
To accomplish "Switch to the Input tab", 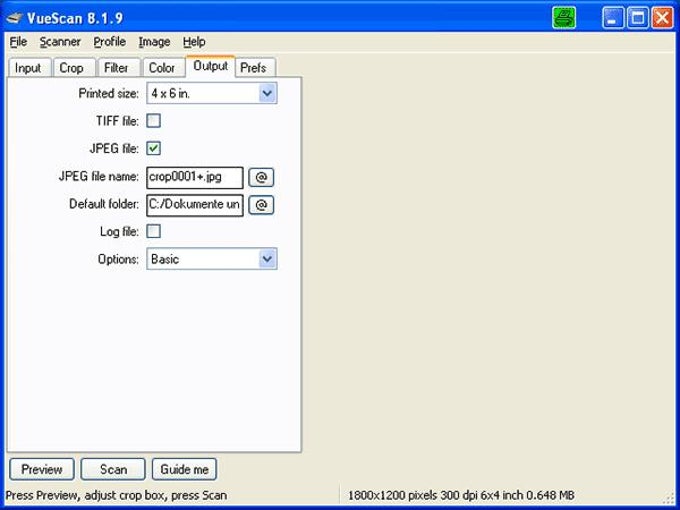I will (29, 68).
